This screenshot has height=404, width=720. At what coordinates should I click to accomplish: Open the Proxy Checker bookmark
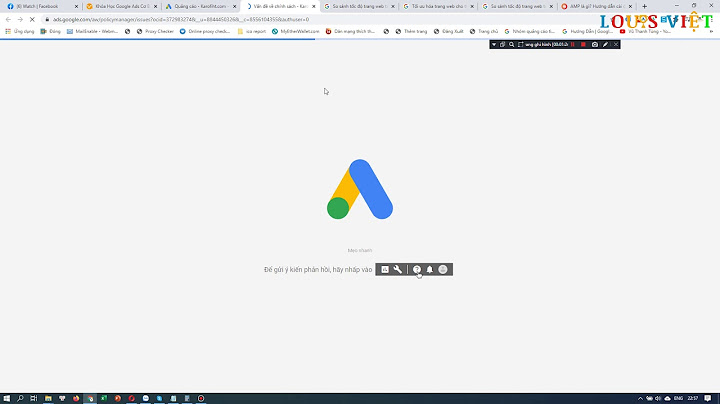[155, 31]
